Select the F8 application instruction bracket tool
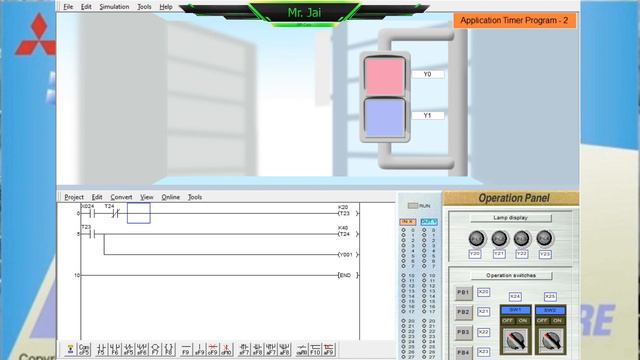Screen dimensions: 640x360 [169, 349]
